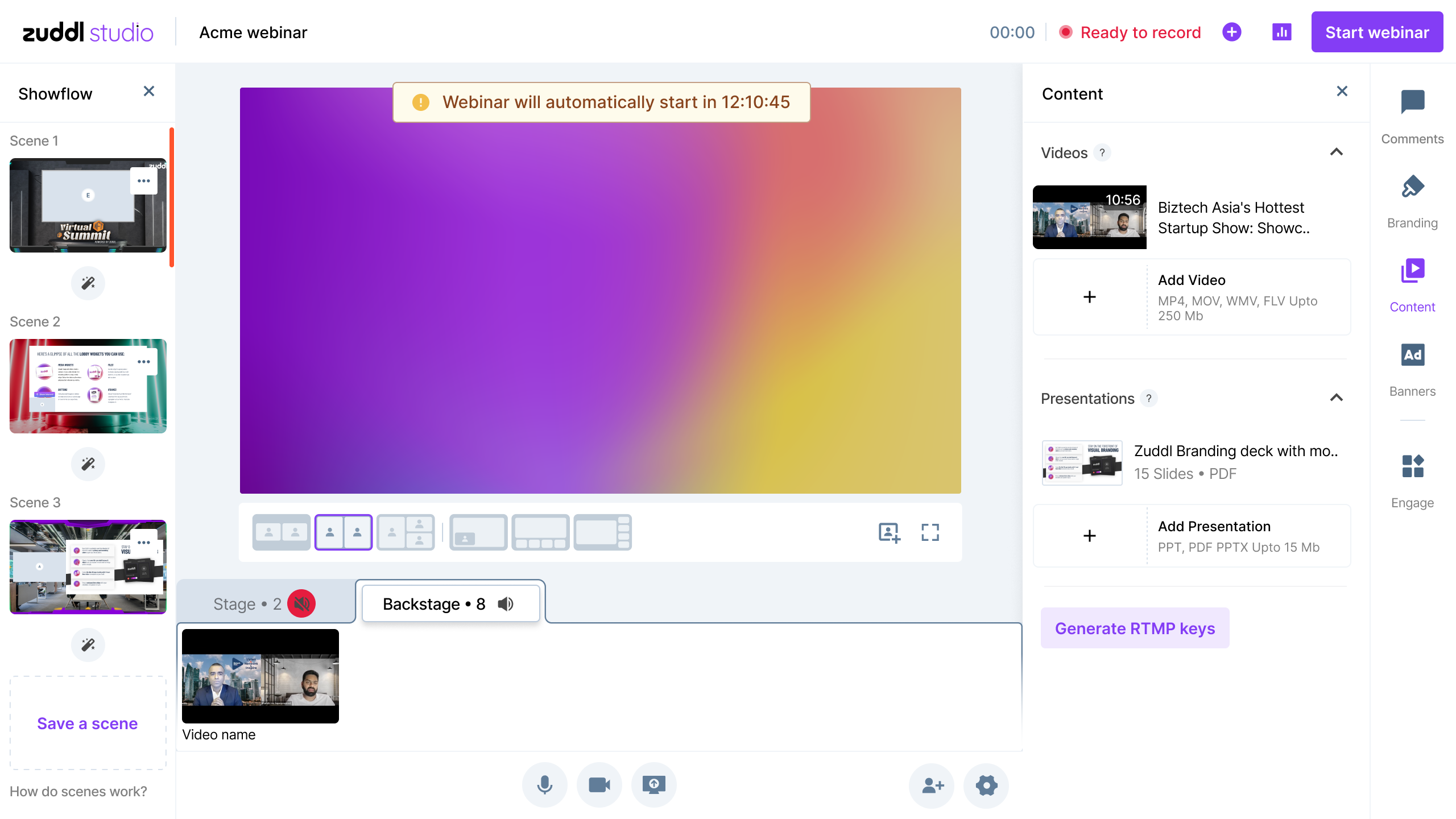This screenshot has height=819, width=1456.
Task: Unmute the Stage audio
Action: point(301,603)
